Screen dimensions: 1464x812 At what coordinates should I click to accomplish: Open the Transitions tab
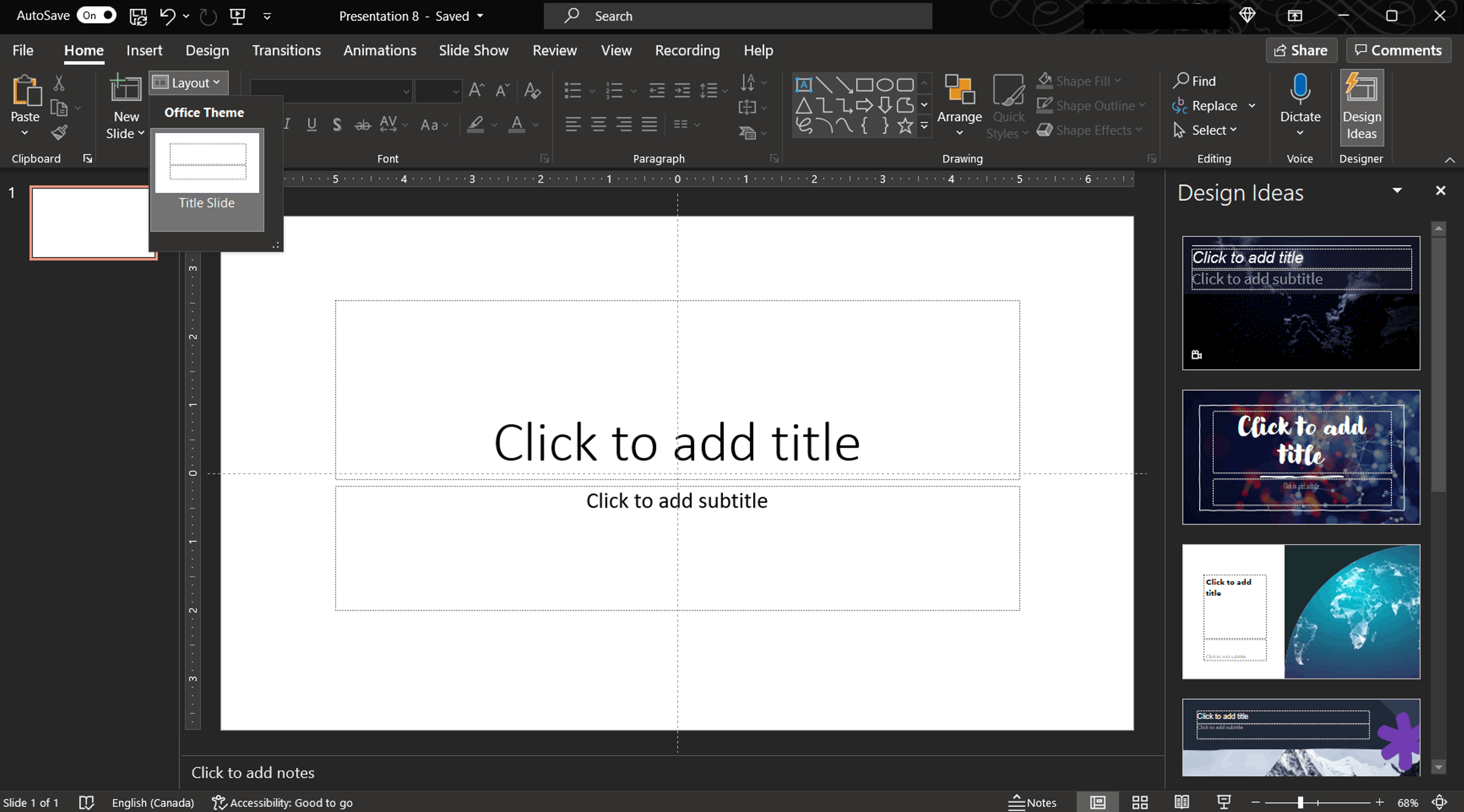tap(286, 50)
